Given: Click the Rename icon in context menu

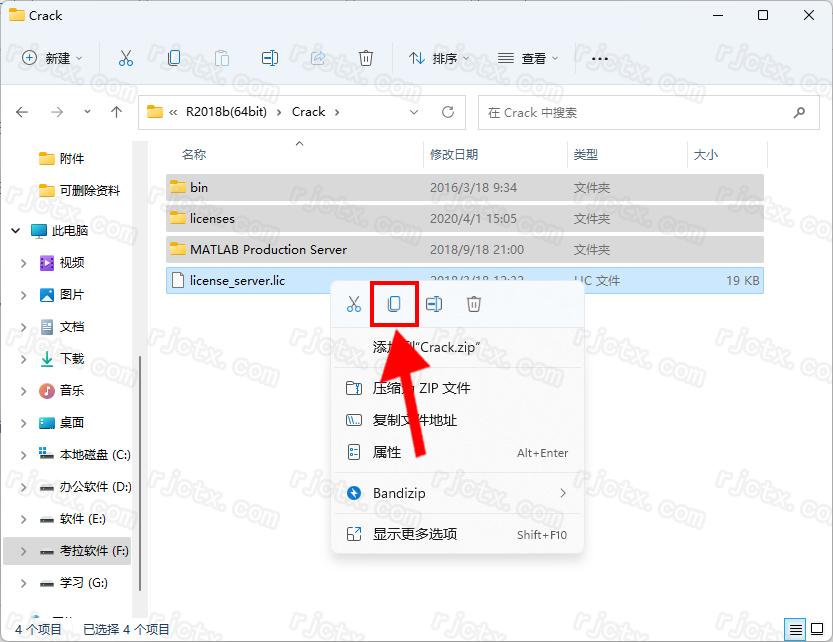Looking at the screenshot, I should [x=434, y=304].
